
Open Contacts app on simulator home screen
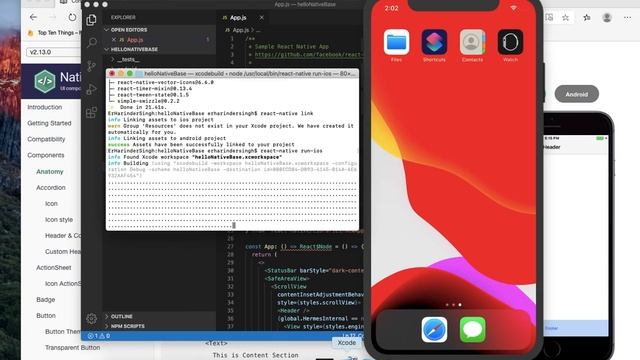point(472,42)
